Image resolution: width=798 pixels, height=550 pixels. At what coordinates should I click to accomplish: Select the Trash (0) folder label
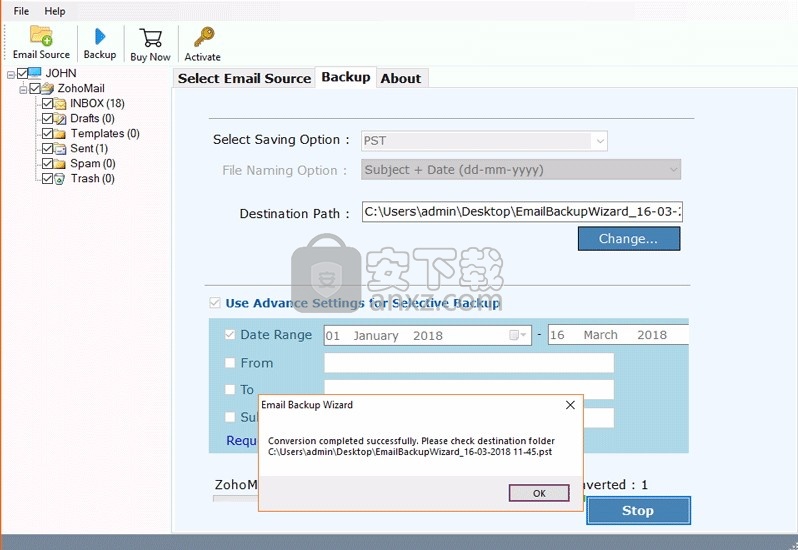[x=93, y=179]
